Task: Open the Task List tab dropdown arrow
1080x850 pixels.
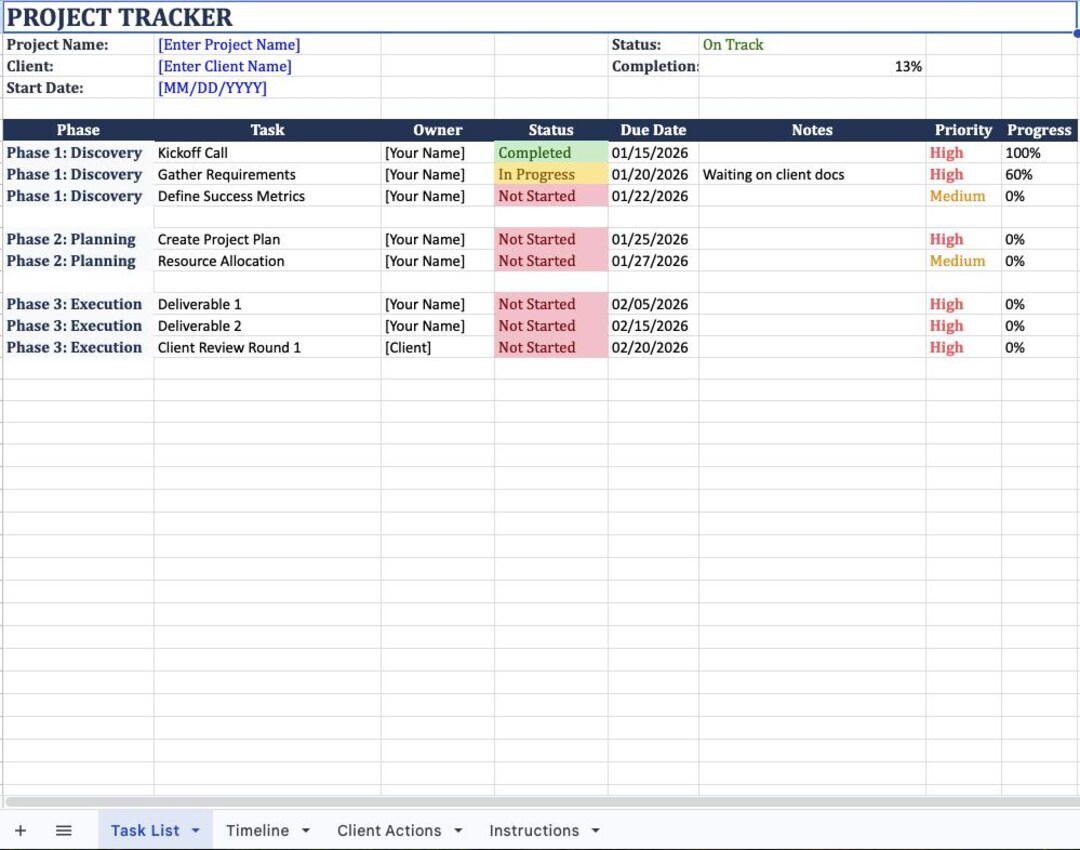Action: tap(196, 831)
